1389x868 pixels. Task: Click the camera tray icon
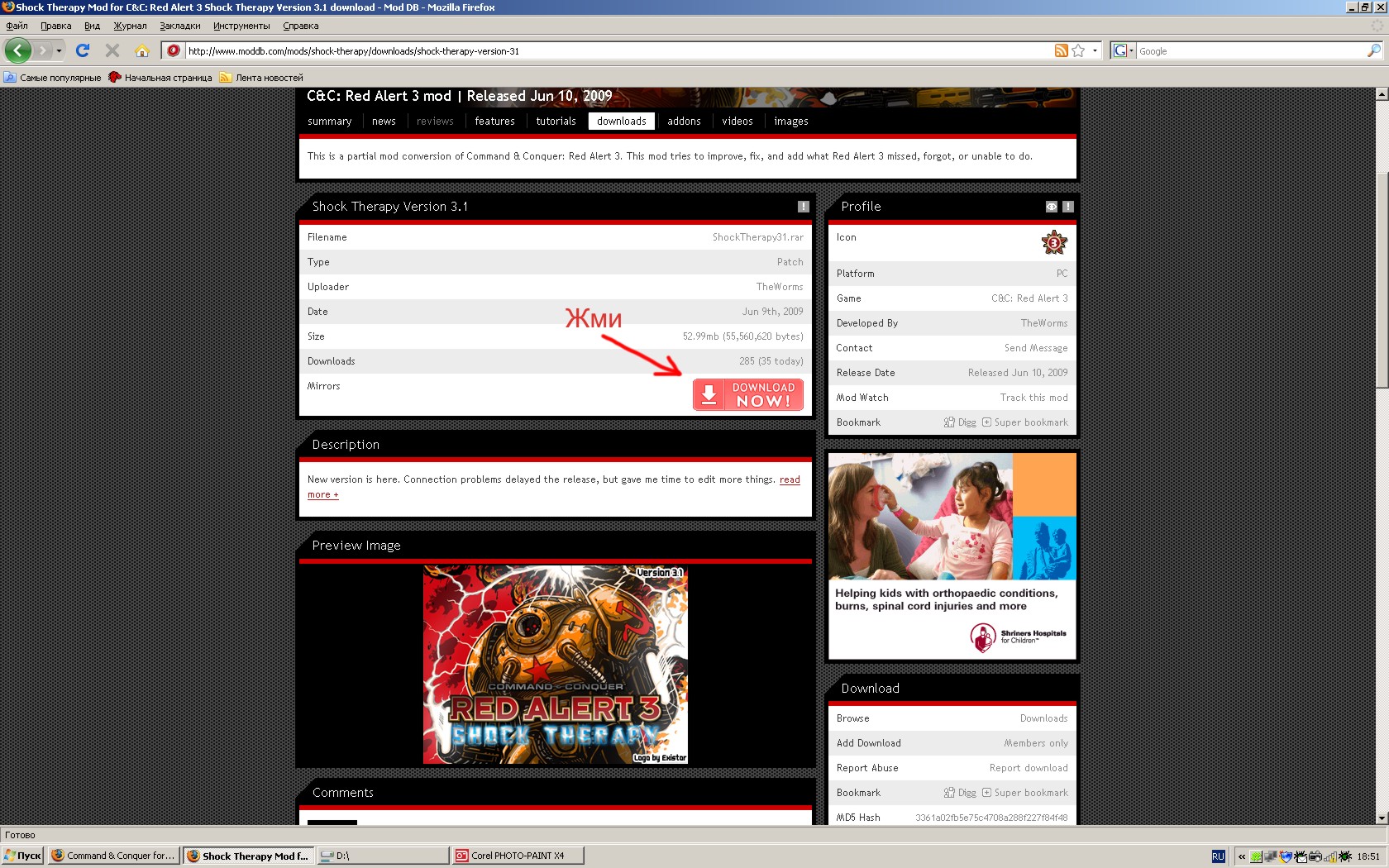pos(1315,856)
